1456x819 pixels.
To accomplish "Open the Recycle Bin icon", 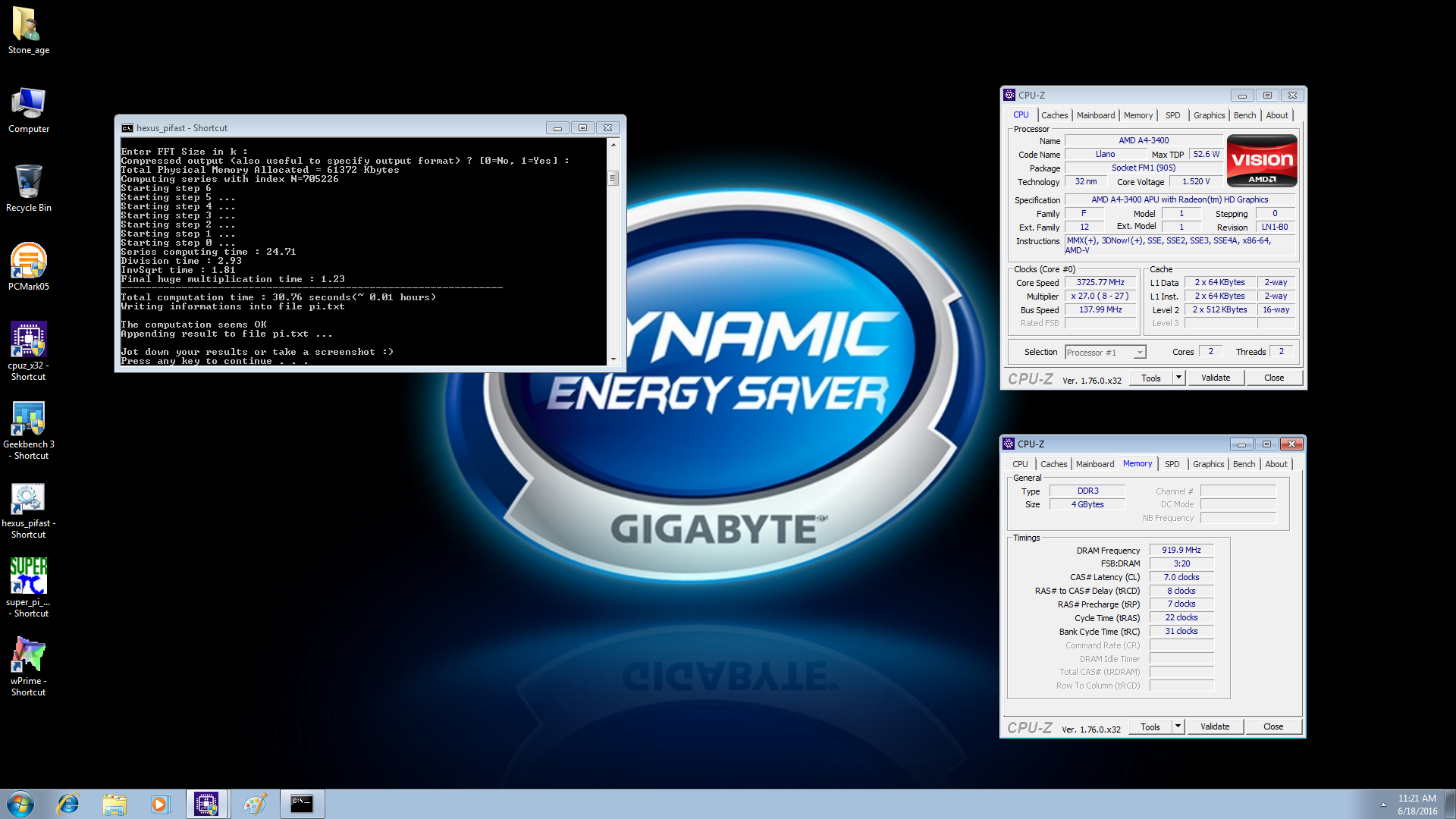I will [x=29, y=188].
